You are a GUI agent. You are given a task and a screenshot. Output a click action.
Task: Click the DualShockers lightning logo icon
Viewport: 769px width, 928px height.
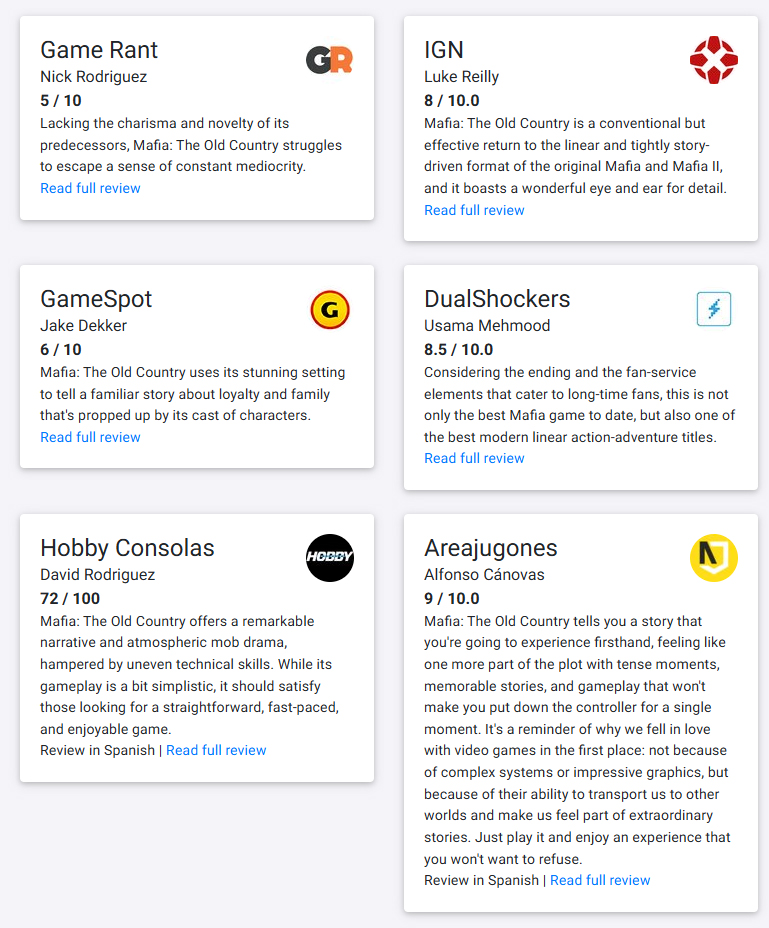[713, 310]
